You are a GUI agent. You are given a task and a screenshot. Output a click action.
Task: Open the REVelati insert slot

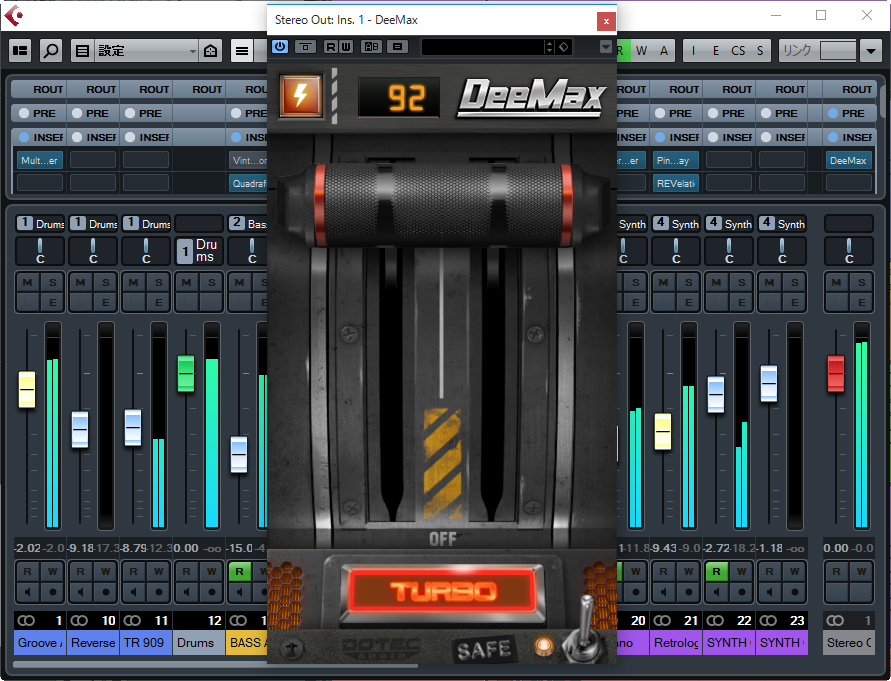click(x=676, y=184)
